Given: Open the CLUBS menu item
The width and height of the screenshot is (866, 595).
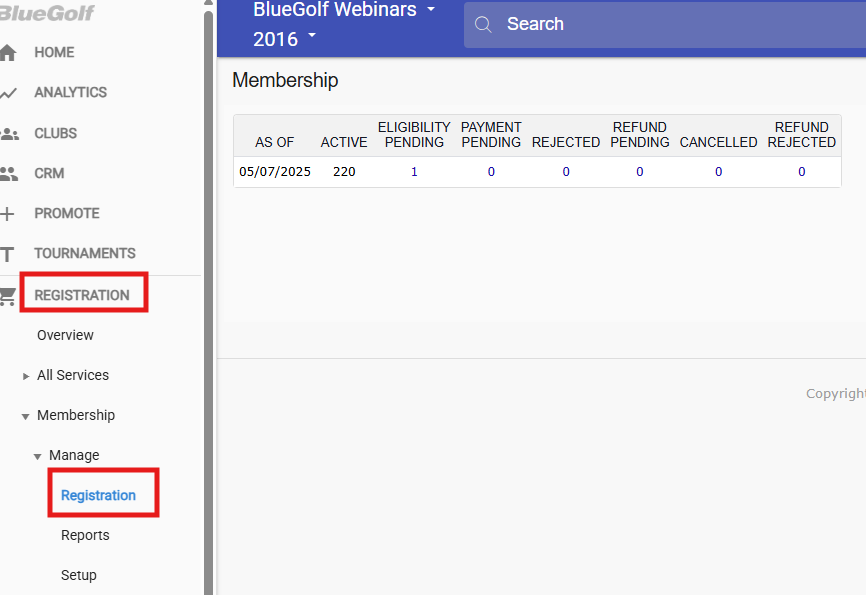Looking at the screenshot, I should pyautogui.click(x=55, y=133).
